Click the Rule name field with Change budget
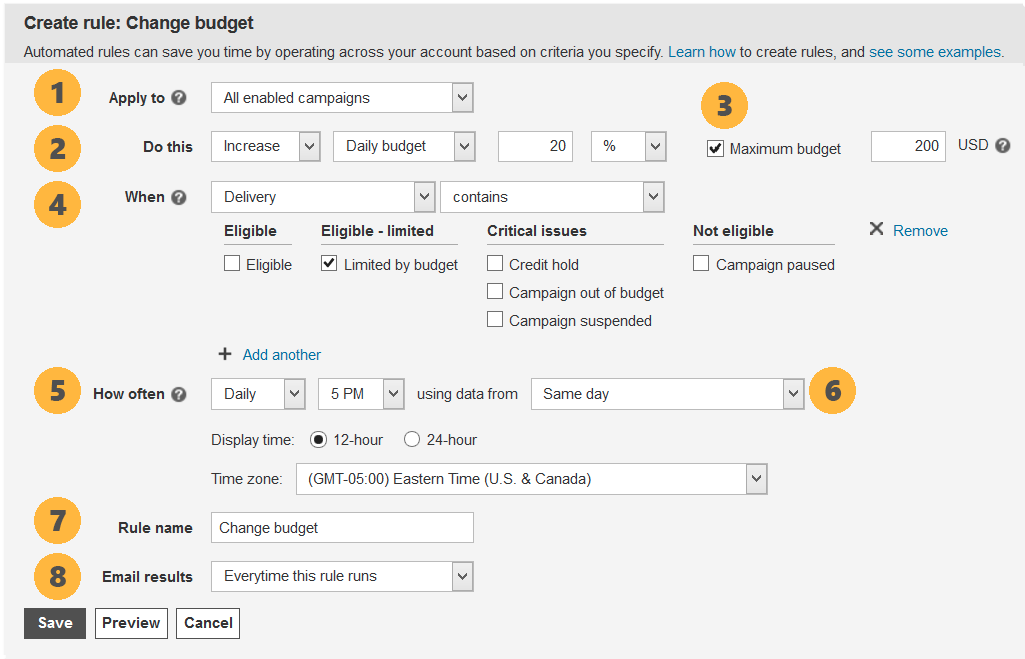This screenshot has width=1025, height=659. click(342, 528)
